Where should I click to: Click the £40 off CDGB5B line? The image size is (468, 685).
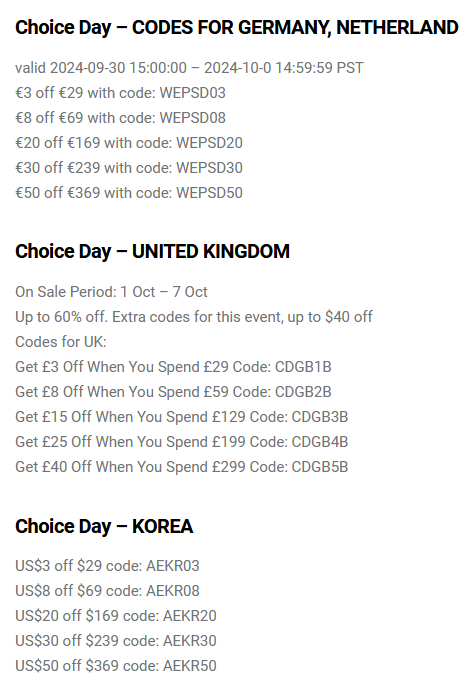pyautogui.click(x=182, y=467)
